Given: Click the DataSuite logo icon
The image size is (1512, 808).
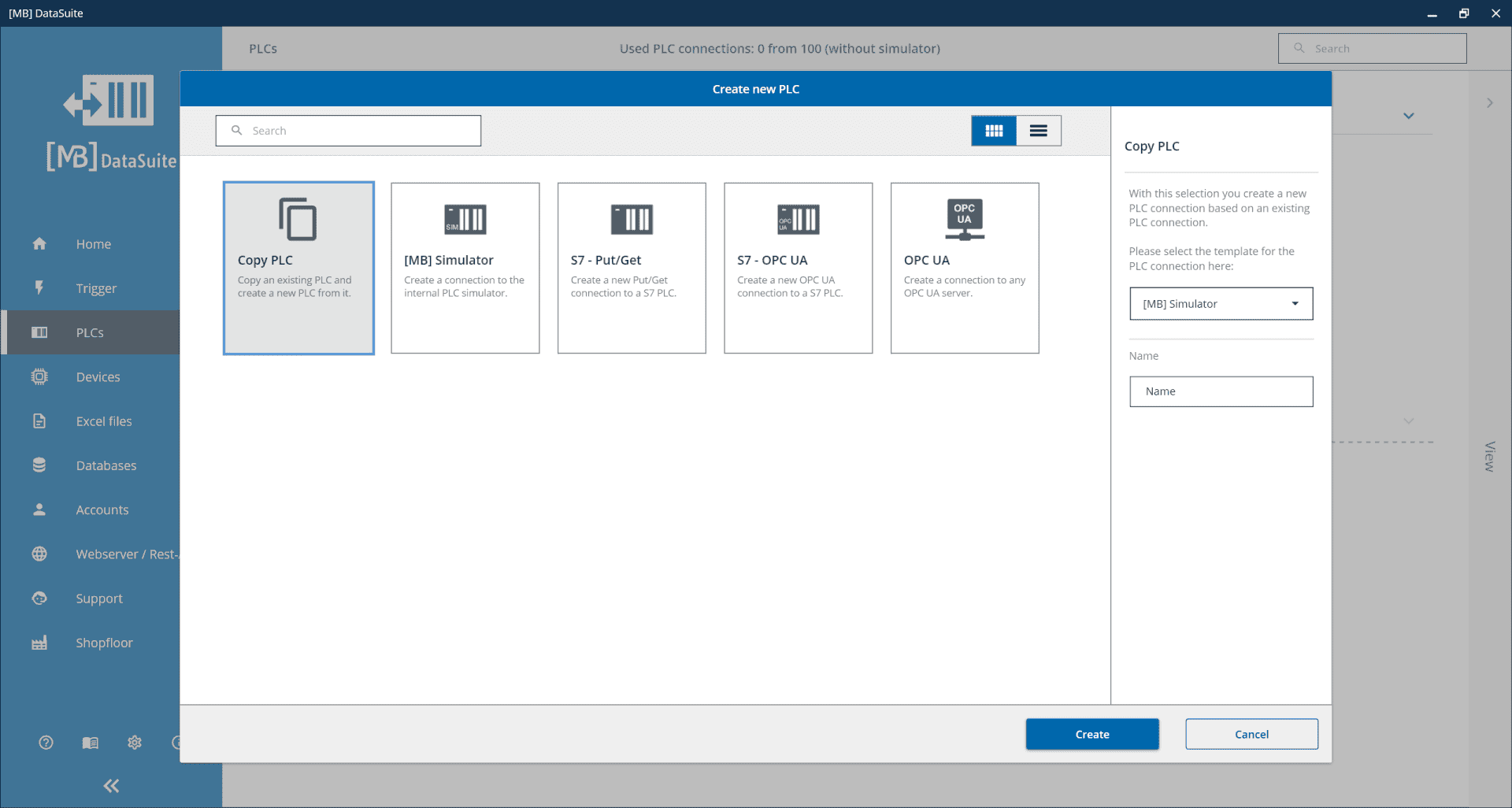Looking at the screenshot, I should [109, 100].
